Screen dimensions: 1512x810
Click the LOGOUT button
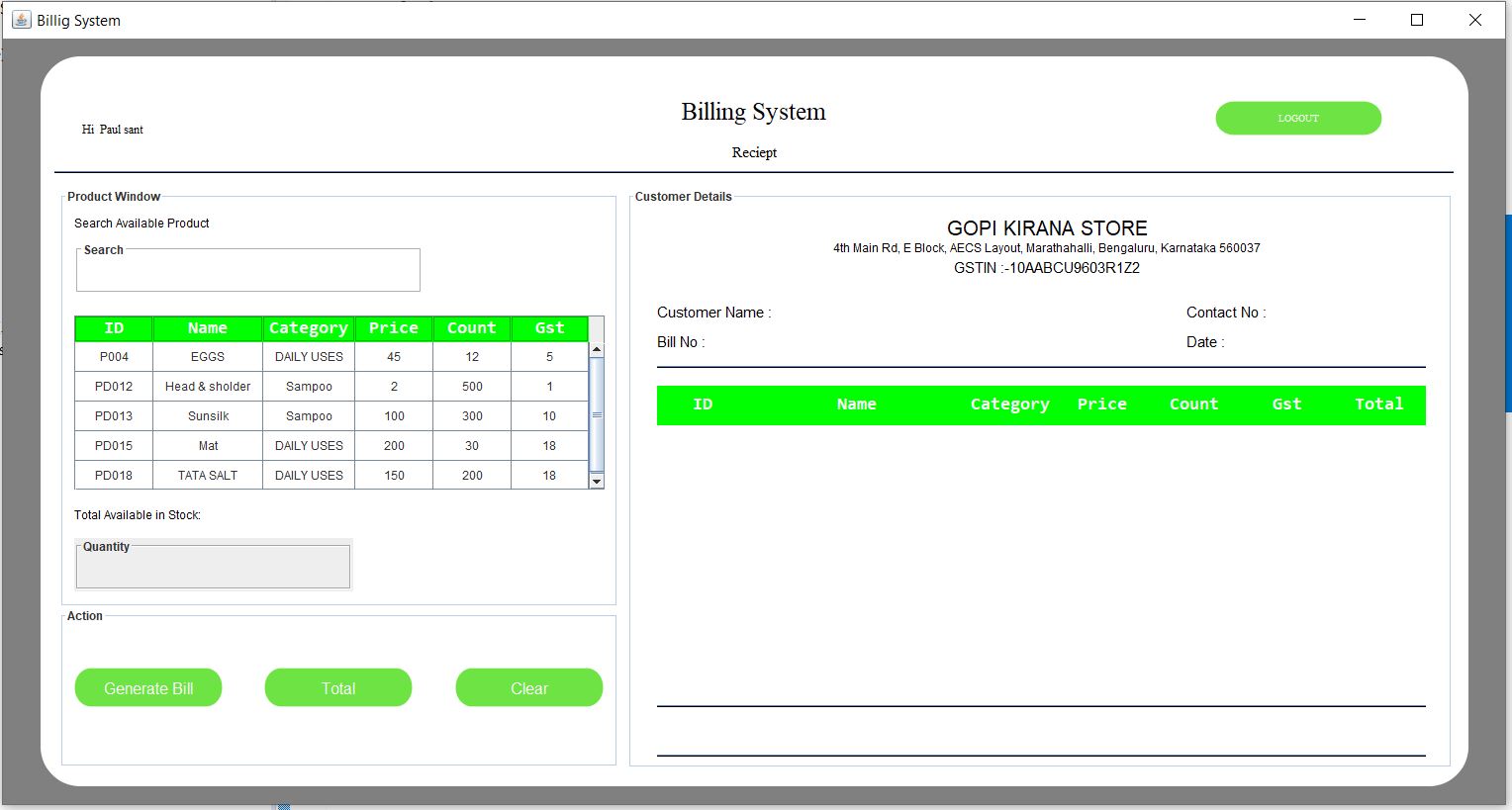point(1297,119)
